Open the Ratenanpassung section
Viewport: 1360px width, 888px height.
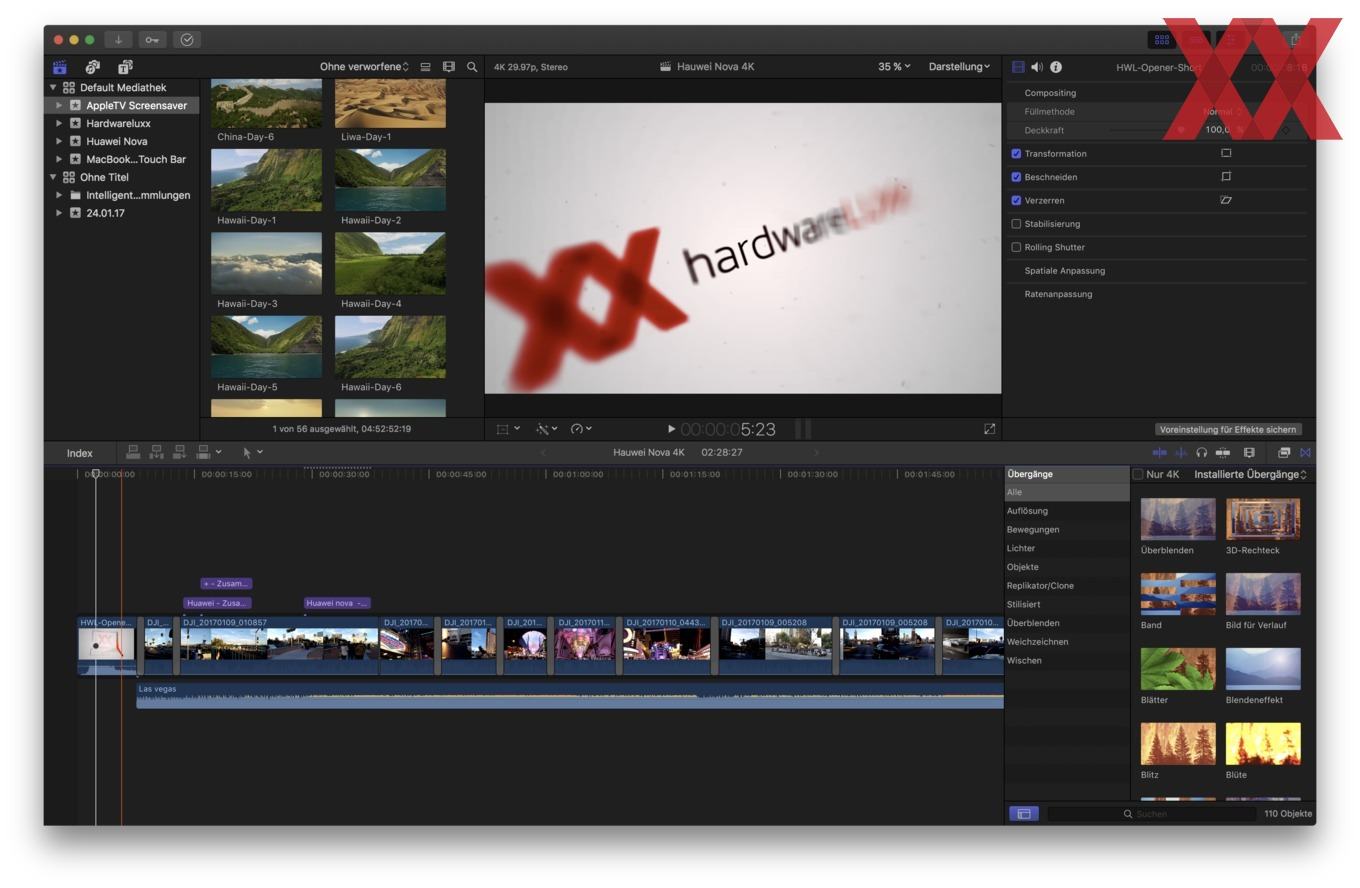click(x=1058, y=294)
